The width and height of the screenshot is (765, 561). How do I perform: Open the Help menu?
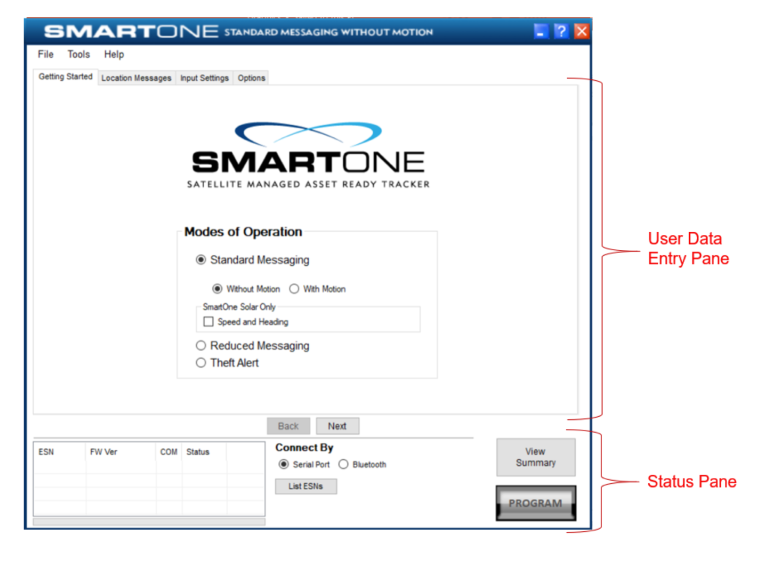[114, 54]
